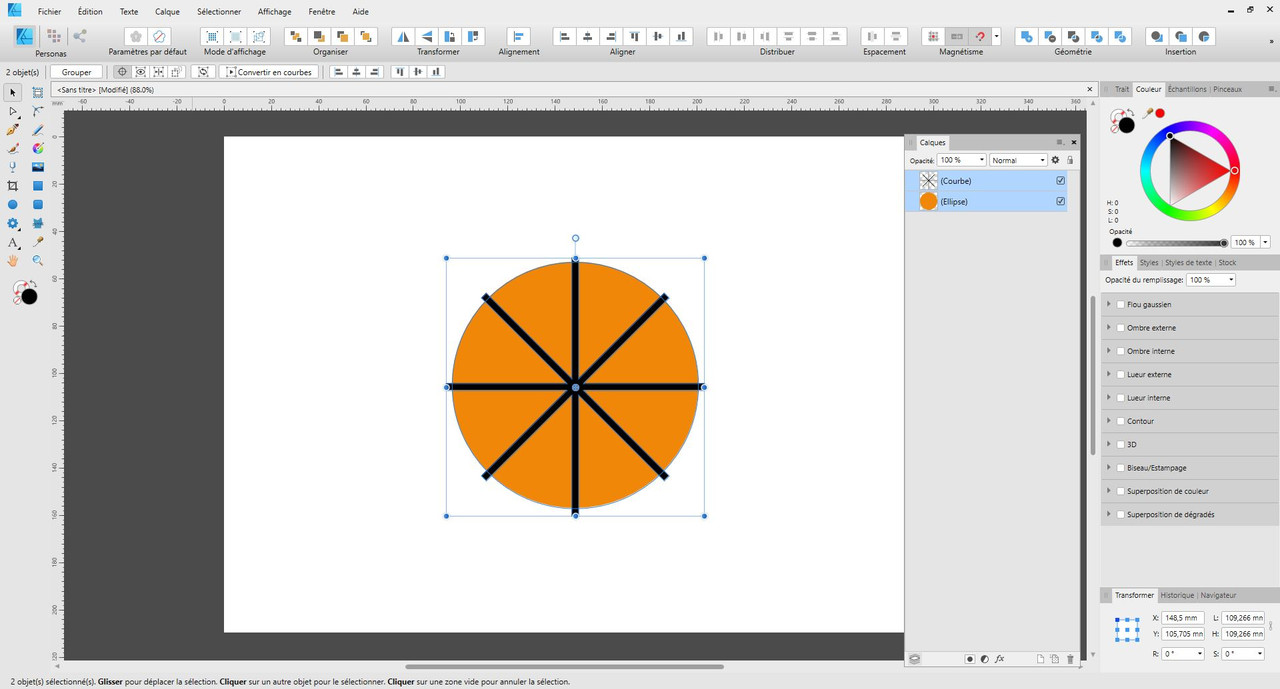Screen dimensions: 1280x689
Task: Choose the Cog shape tool
Action: click(13, 223)
